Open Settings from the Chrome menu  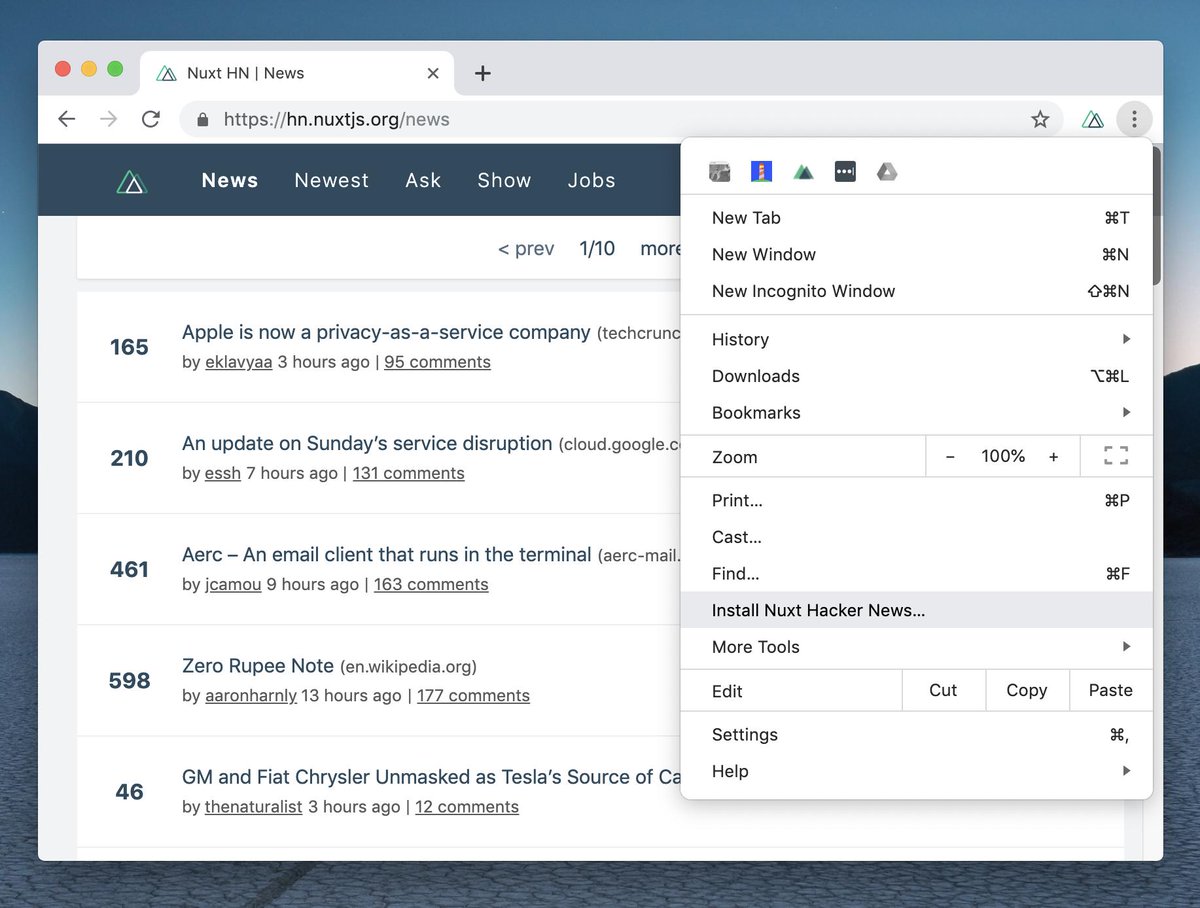point(917,735)
